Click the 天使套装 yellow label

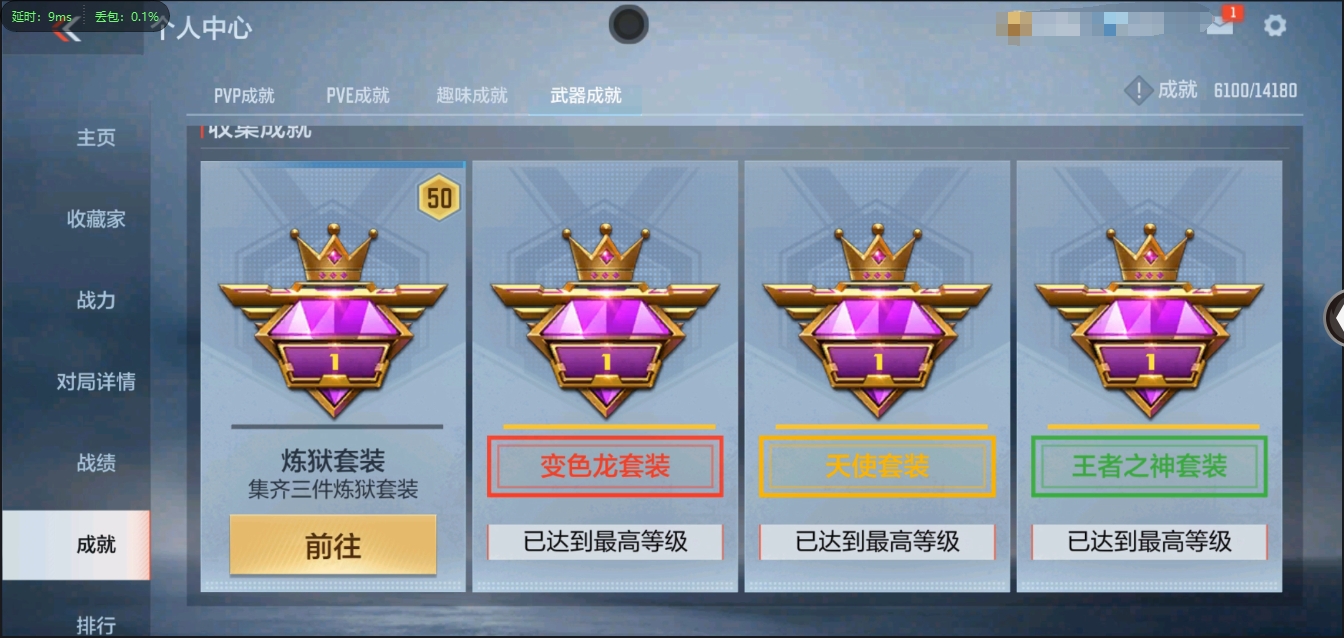pyautogui.click(x=877, y=466)
